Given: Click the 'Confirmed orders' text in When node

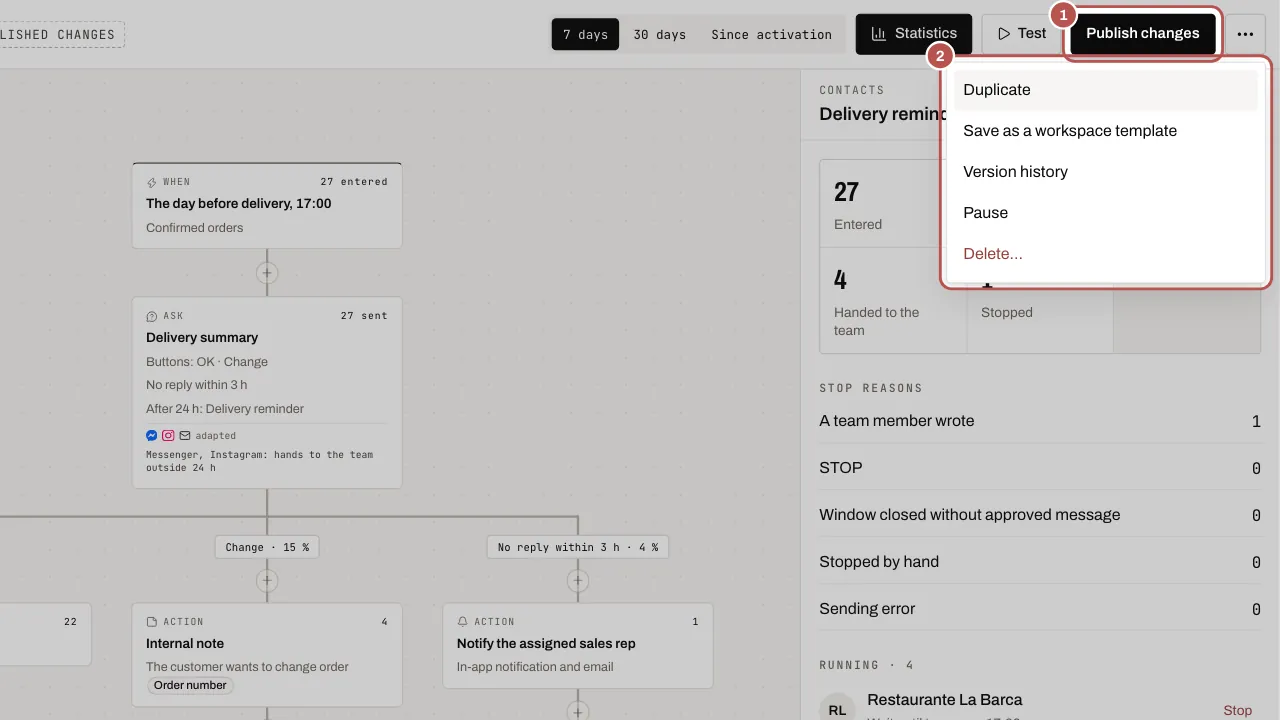Looking at the screenshot, I should 195,228.
